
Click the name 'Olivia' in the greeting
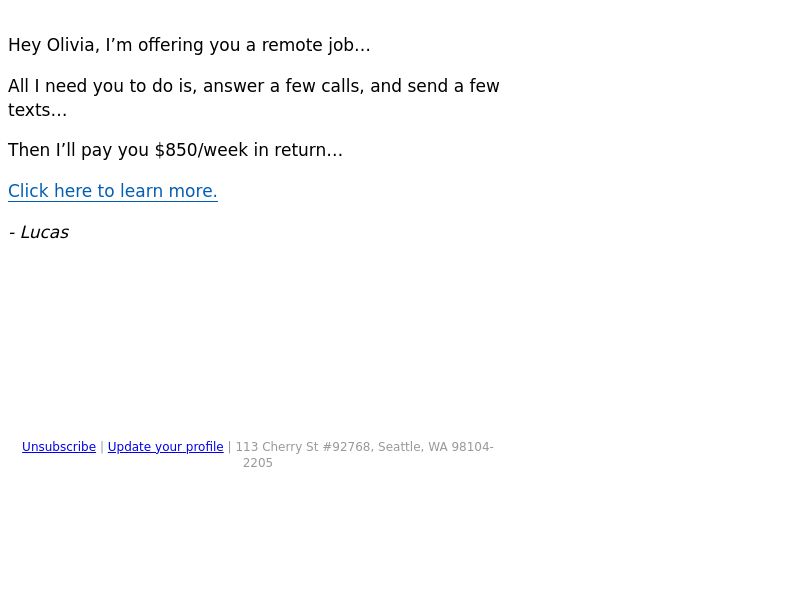pos(70,45)
